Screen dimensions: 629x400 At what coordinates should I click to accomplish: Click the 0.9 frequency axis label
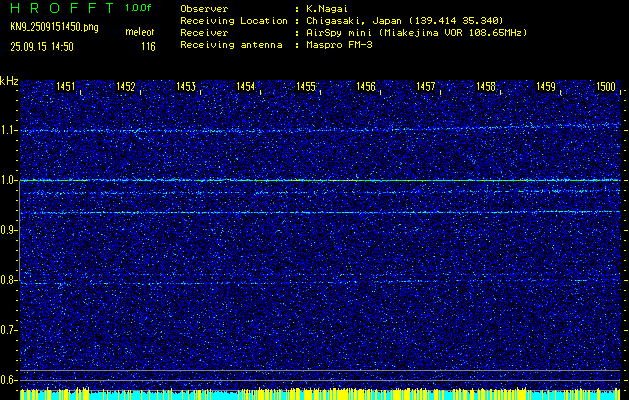pos(8,230)
